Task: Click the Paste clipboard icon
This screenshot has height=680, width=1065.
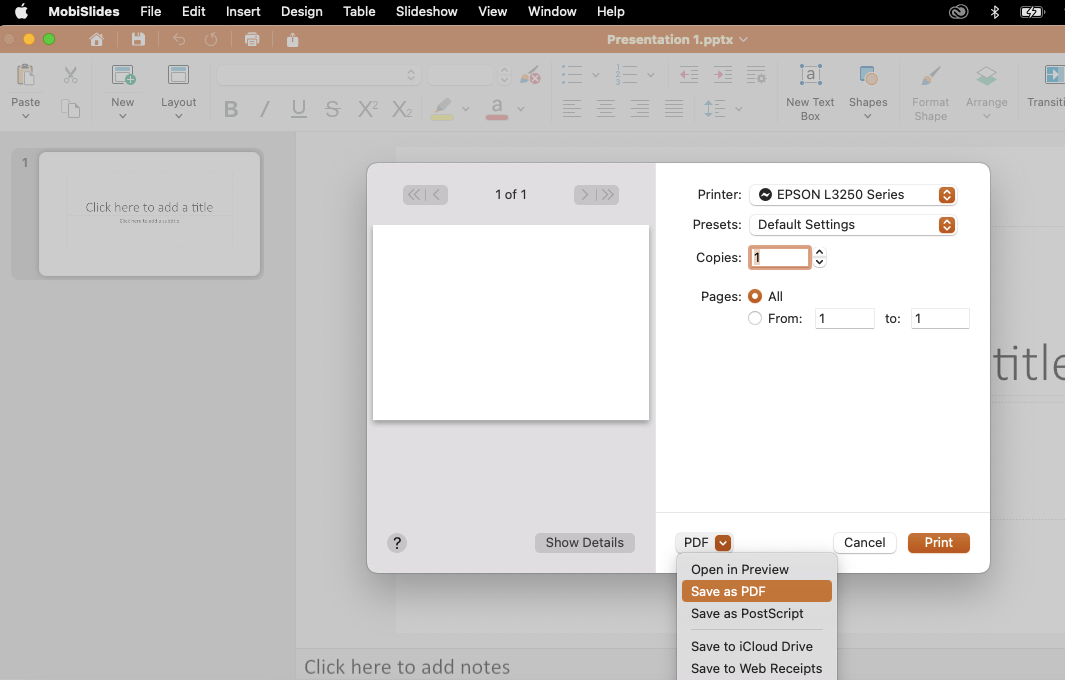Action: coord(26,75)
